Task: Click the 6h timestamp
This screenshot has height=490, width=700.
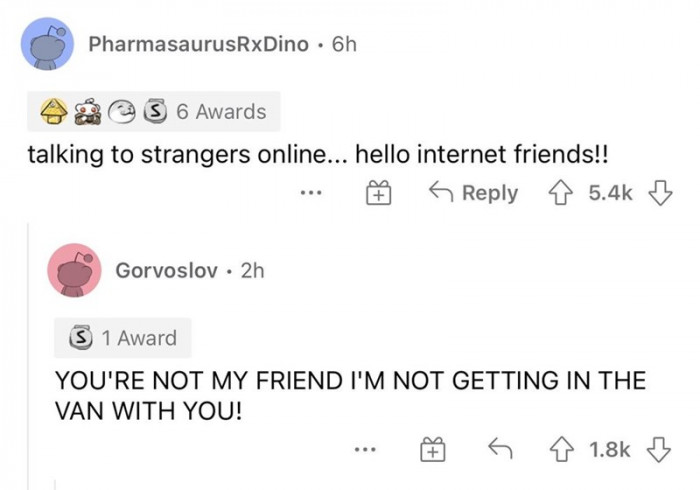Action: click(343, 44)
